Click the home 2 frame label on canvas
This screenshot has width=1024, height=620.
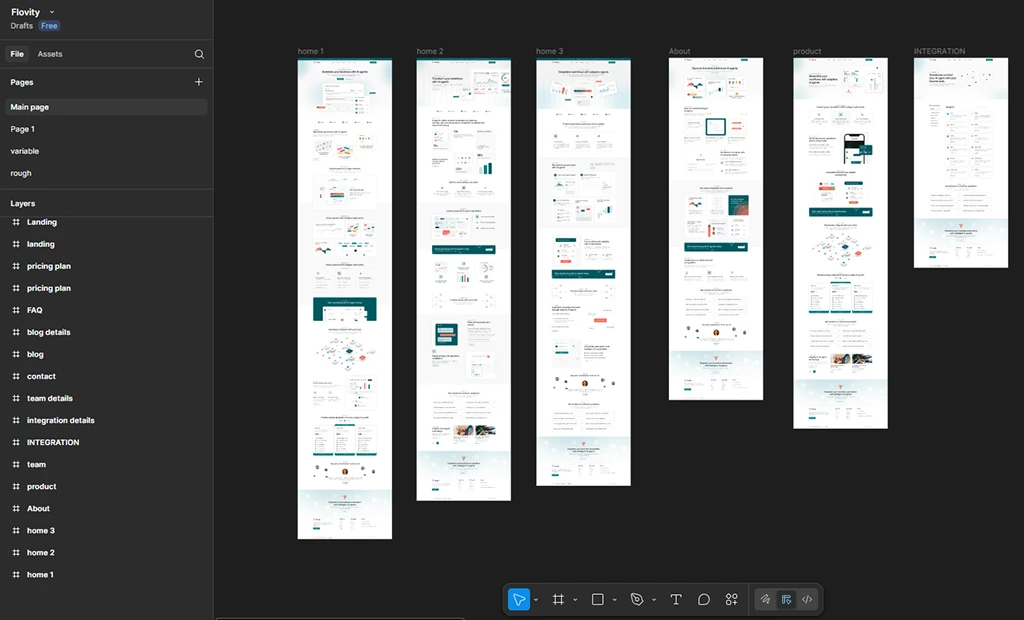(430, 51)
